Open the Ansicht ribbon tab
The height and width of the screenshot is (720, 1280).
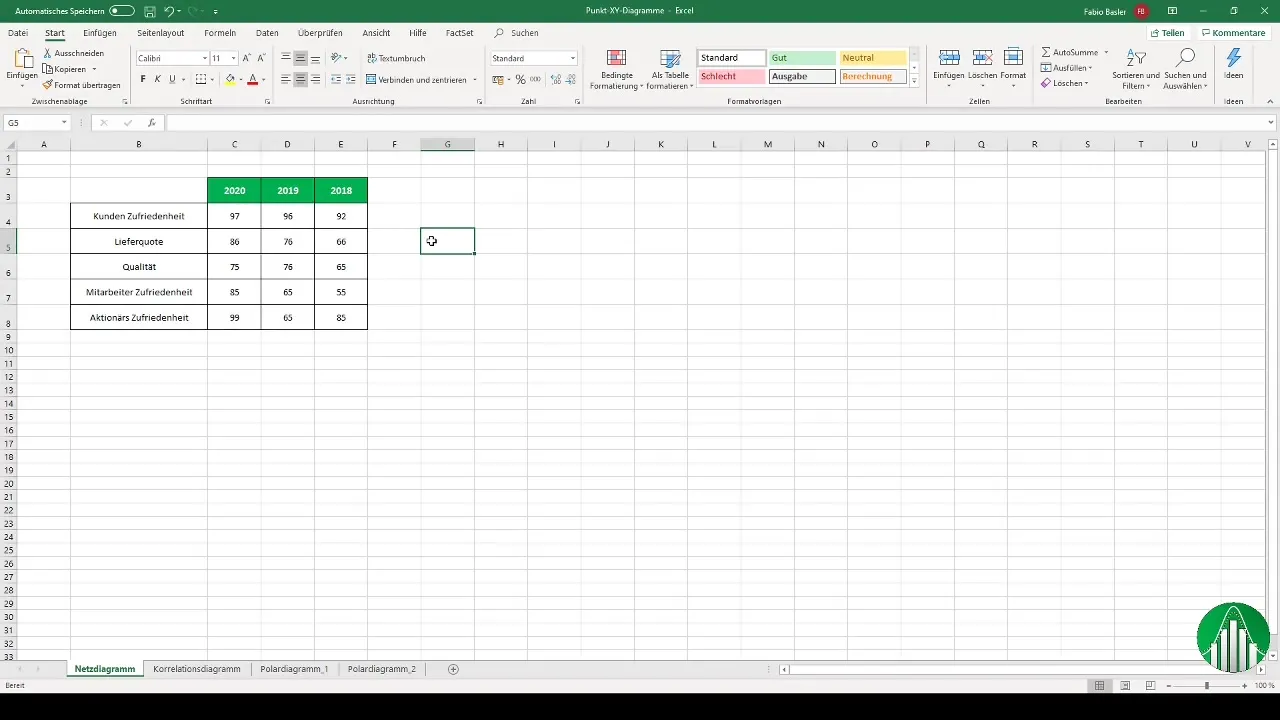[x=376, y=33]
